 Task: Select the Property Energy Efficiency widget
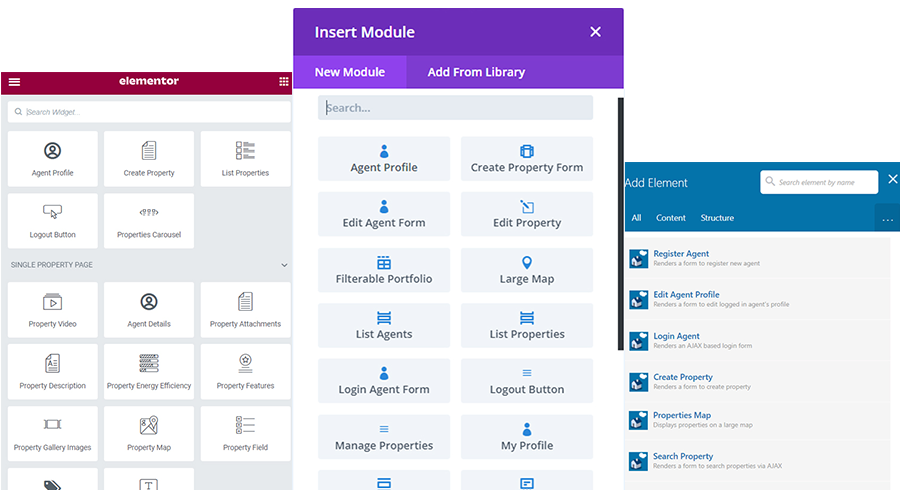149,372
